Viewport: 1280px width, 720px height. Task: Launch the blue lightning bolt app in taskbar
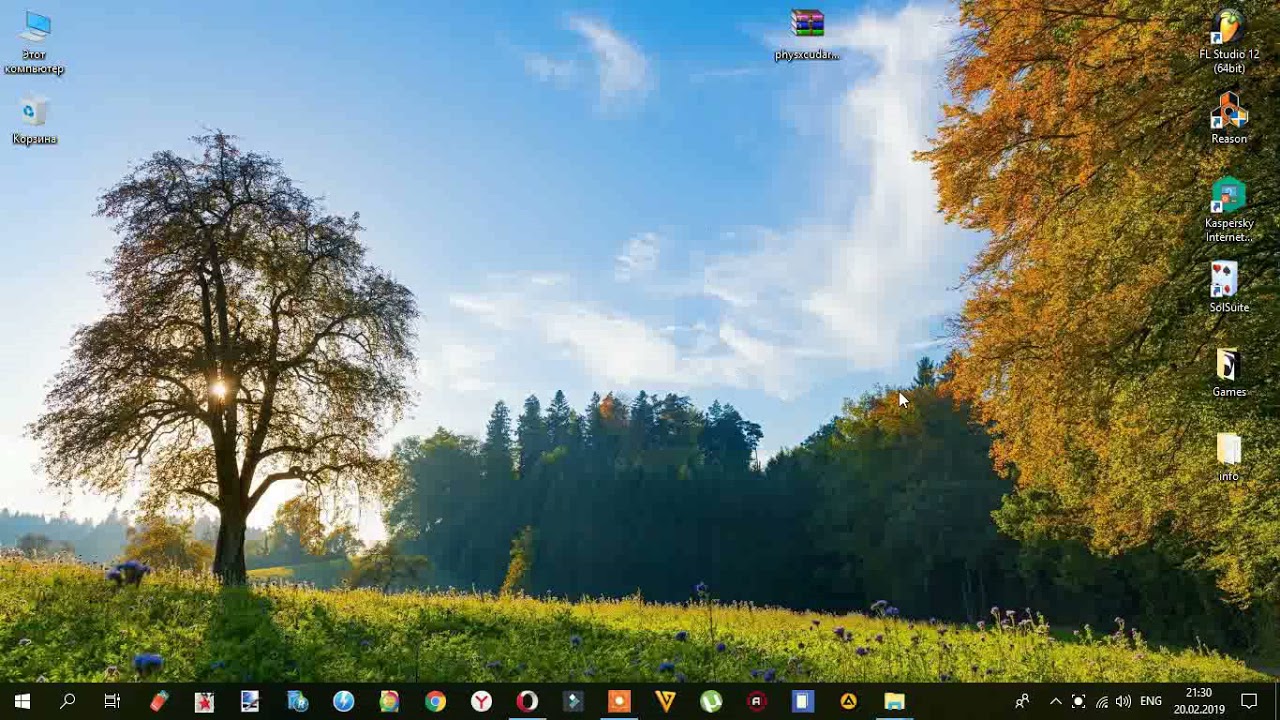(343, 702)
